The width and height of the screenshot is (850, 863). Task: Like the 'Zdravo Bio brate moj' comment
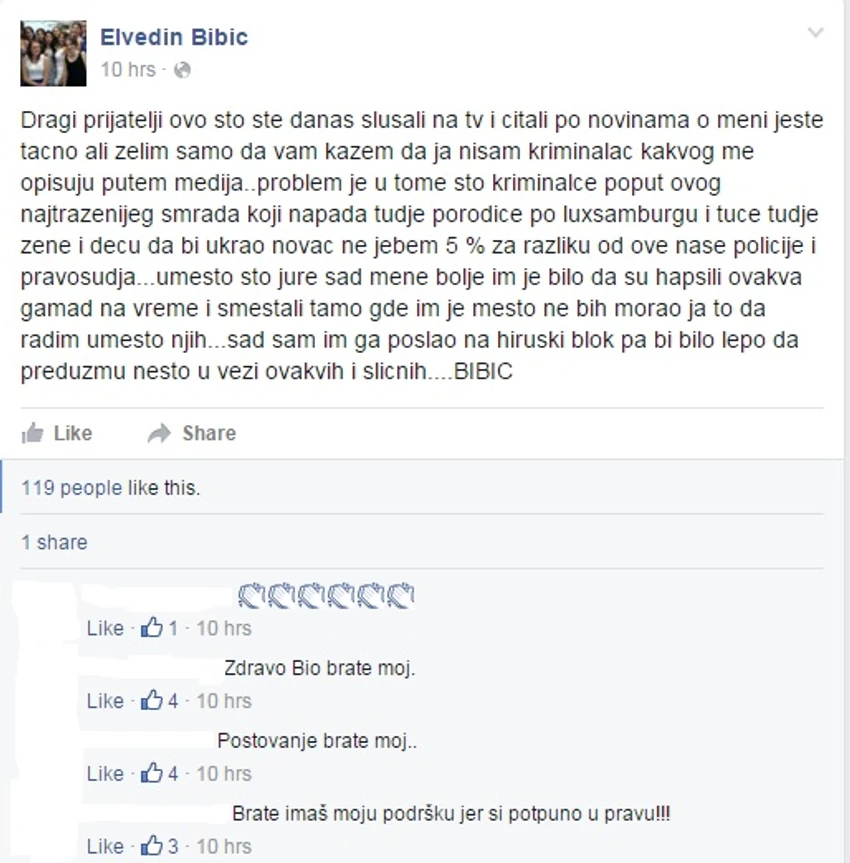(x=105, y=701)
